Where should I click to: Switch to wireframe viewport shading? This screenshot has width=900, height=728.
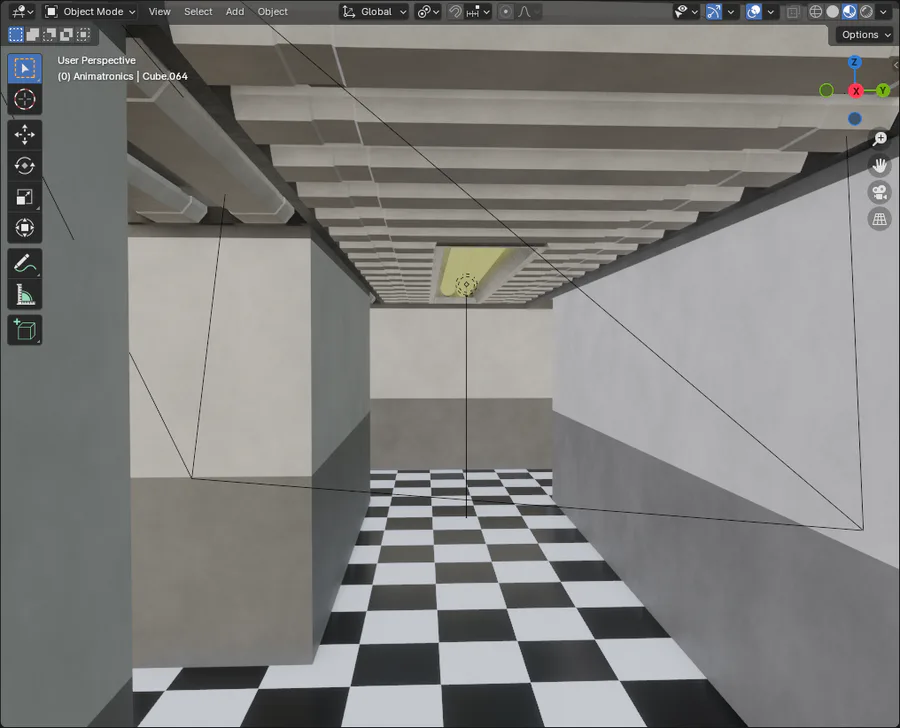click(x=816, y=11)
